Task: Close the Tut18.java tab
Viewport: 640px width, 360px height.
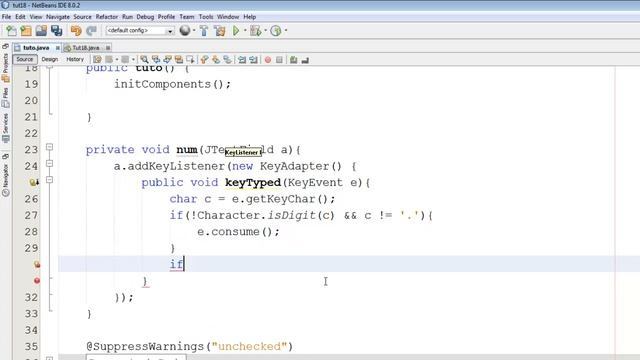Action: click(x=108, y=48)
